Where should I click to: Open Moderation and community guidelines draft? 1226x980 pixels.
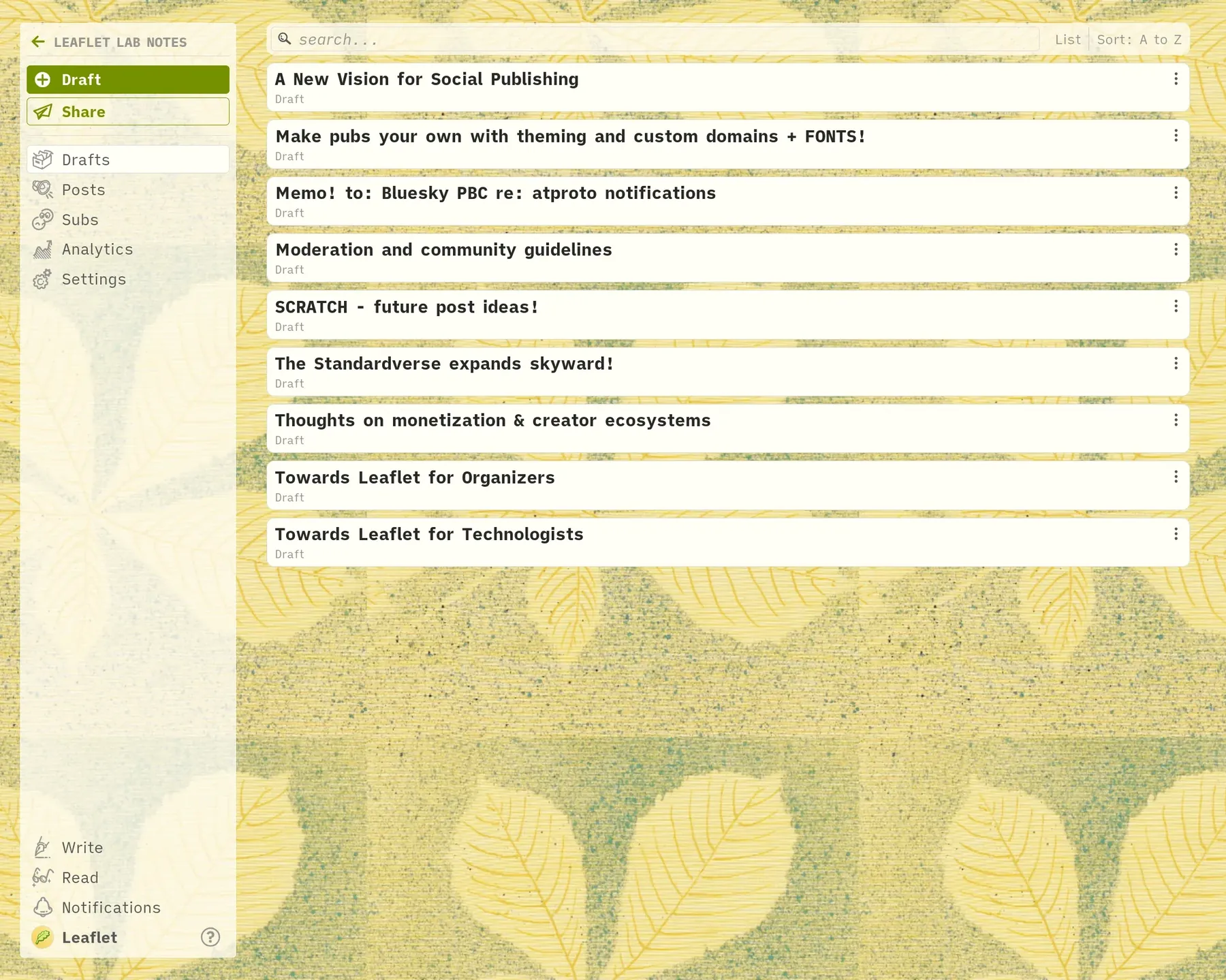coord(728,258)
